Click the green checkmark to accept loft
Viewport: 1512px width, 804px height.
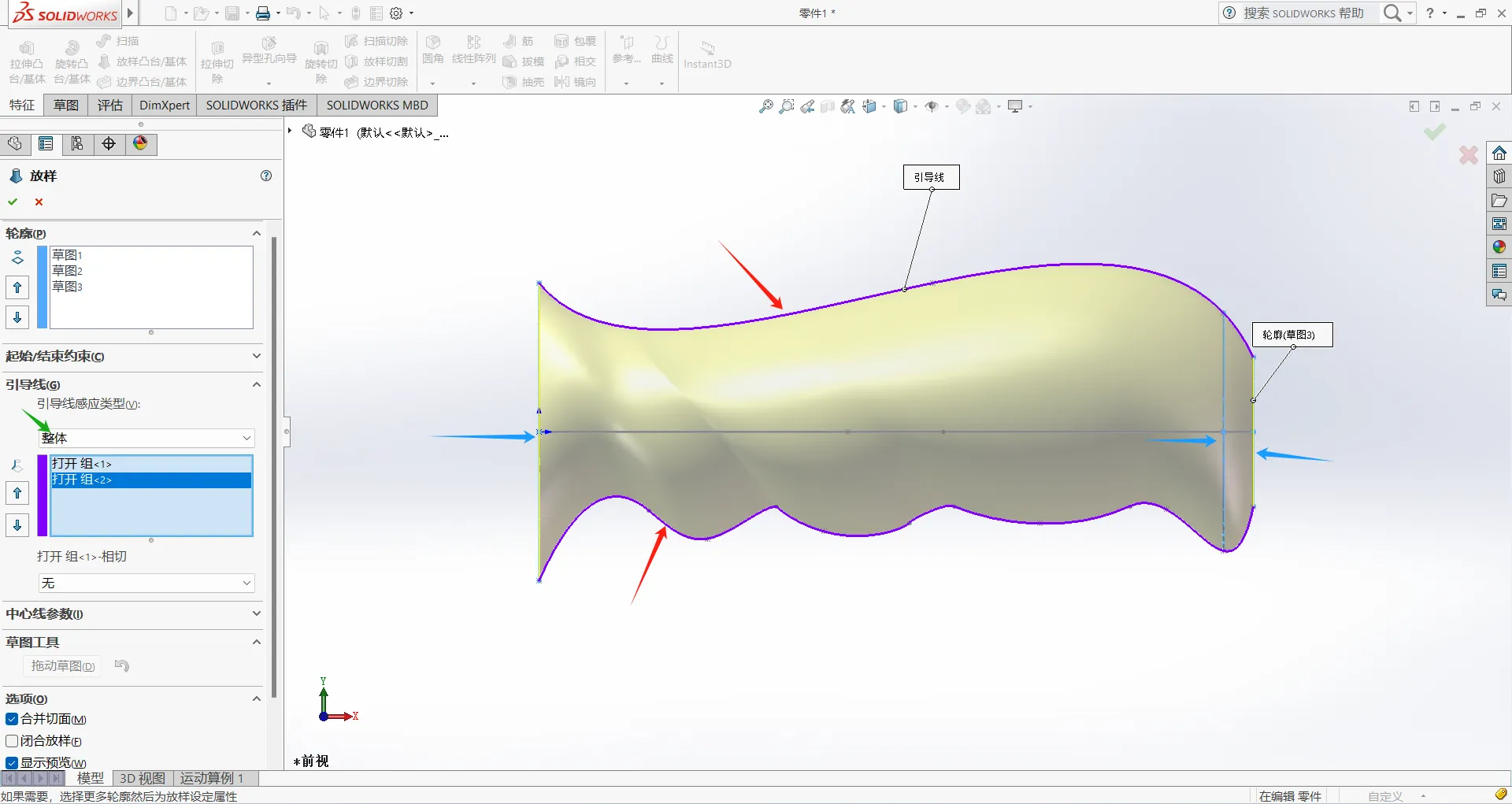tap(13, 202)
